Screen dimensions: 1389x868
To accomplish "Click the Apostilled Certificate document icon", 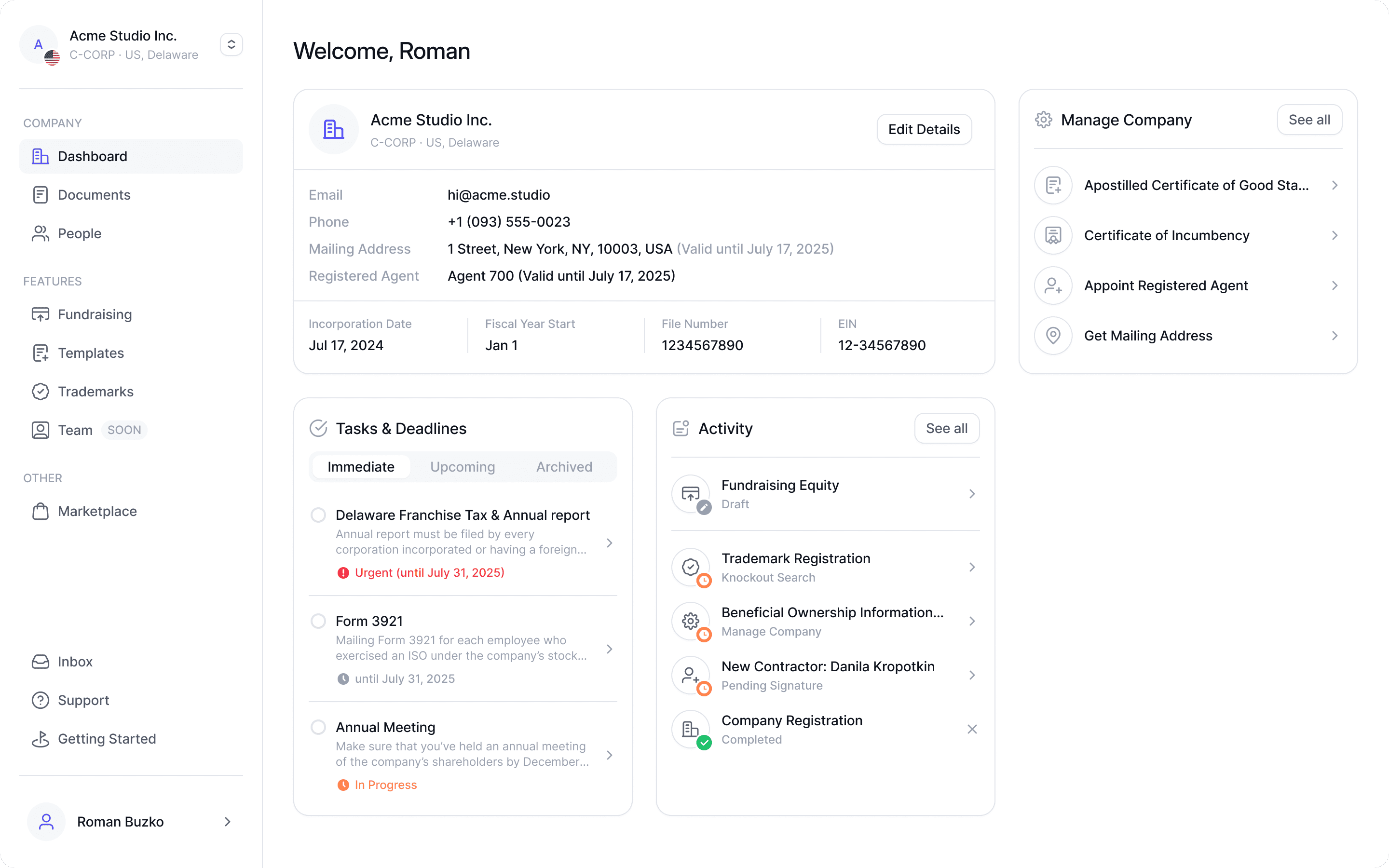I will point(1053,186).
